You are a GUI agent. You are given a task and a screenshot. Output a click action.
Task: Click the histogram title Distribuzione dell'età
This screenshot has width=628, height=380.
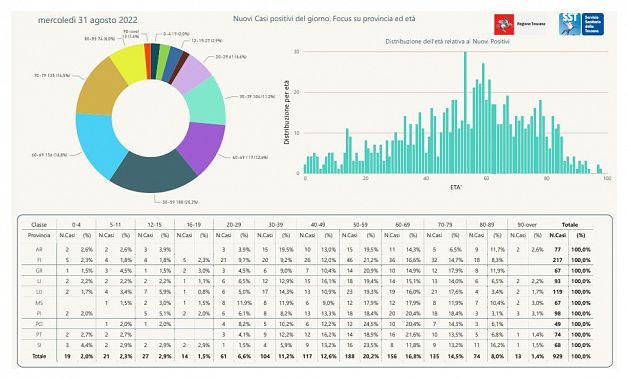coord(447,41)
